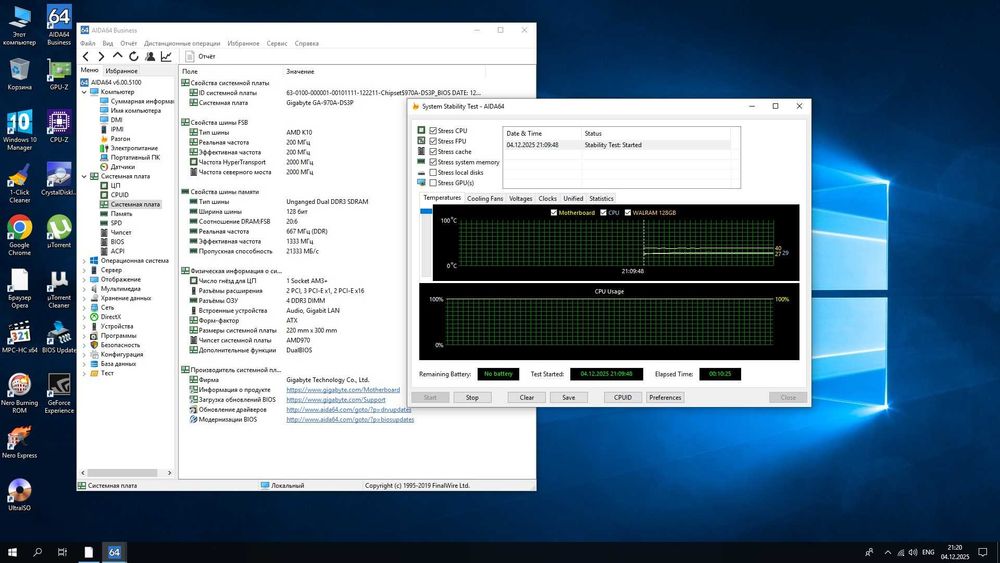This screenshot has height=563, width=1000.
Task: Open the CrystalDiskInfo desktop icon
Action: point(59,179)
